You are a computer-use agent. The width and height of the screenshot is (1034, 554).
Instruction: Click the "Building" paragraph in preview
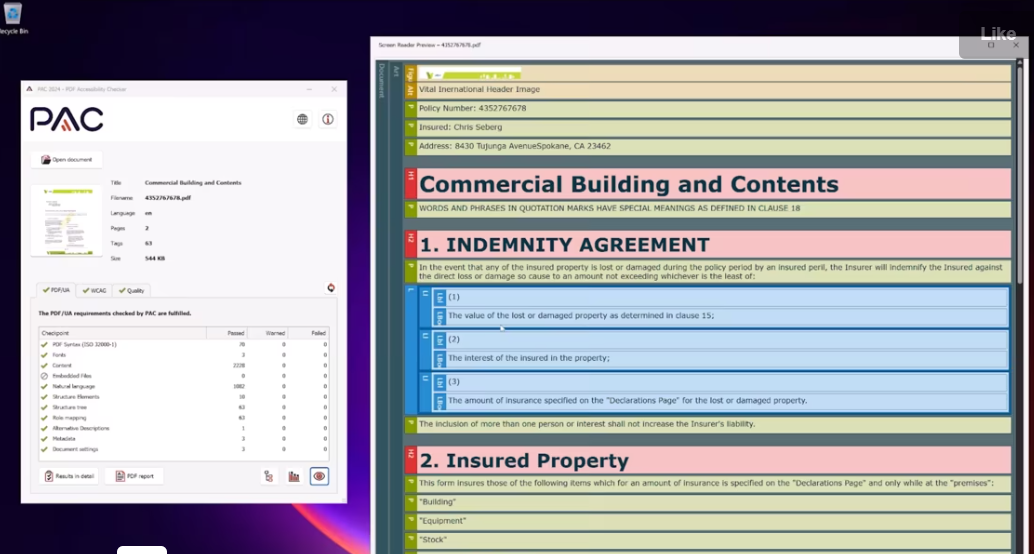tap(438, 502)
